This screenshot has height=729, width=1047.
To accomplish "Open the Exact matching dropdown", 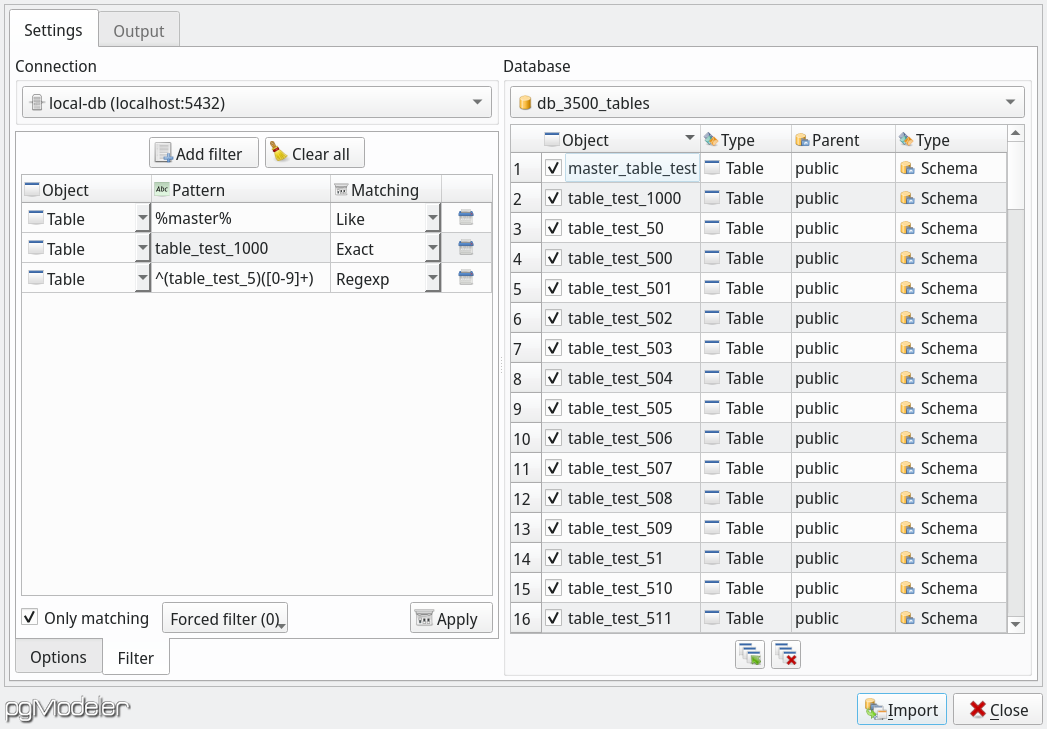I will tap(433, 248).
